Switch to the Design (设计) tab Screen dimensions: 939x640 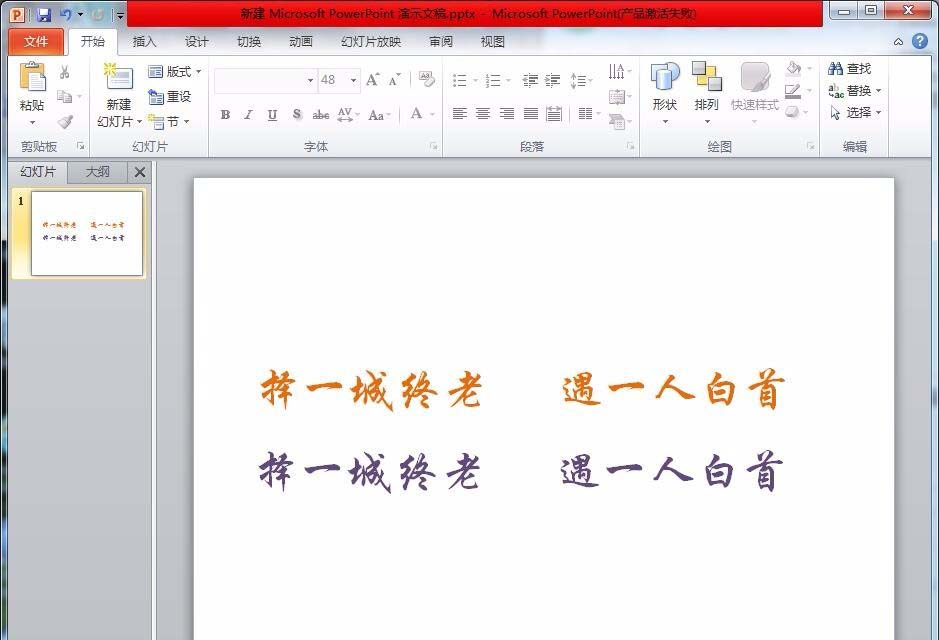click(196, 41)
